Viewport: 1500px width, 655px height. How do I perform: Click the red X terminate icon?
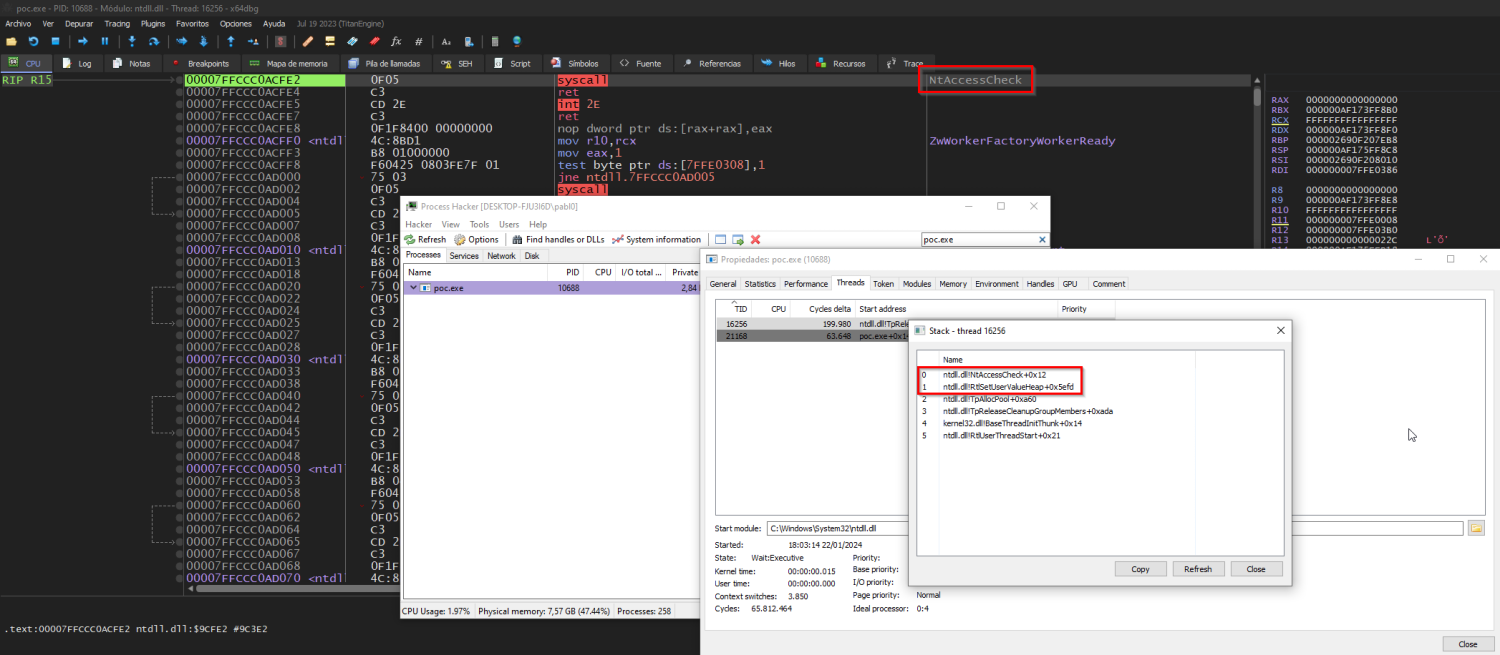756,240
